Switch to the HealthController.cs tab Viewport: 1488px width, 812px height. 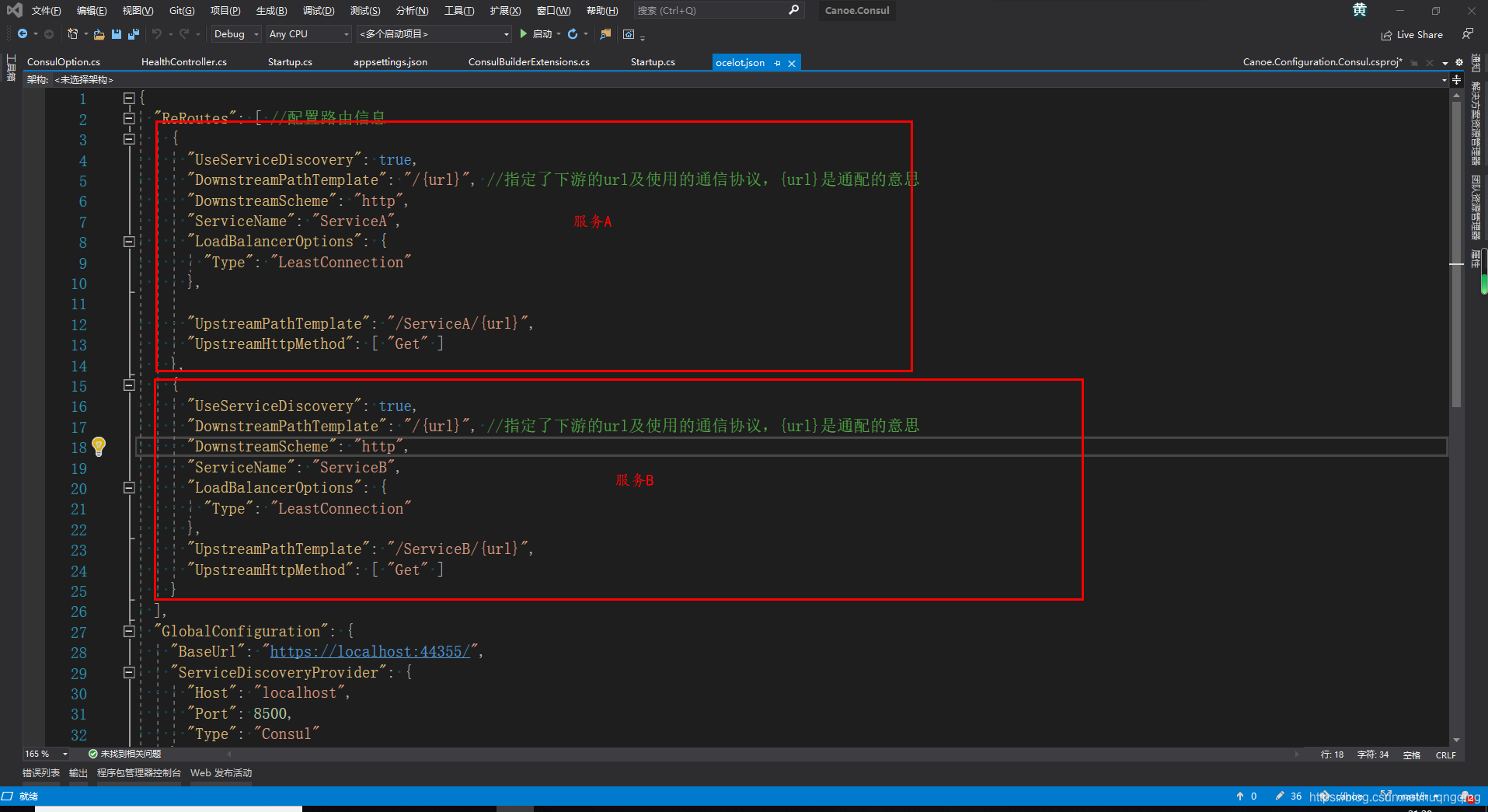point(184,62)
